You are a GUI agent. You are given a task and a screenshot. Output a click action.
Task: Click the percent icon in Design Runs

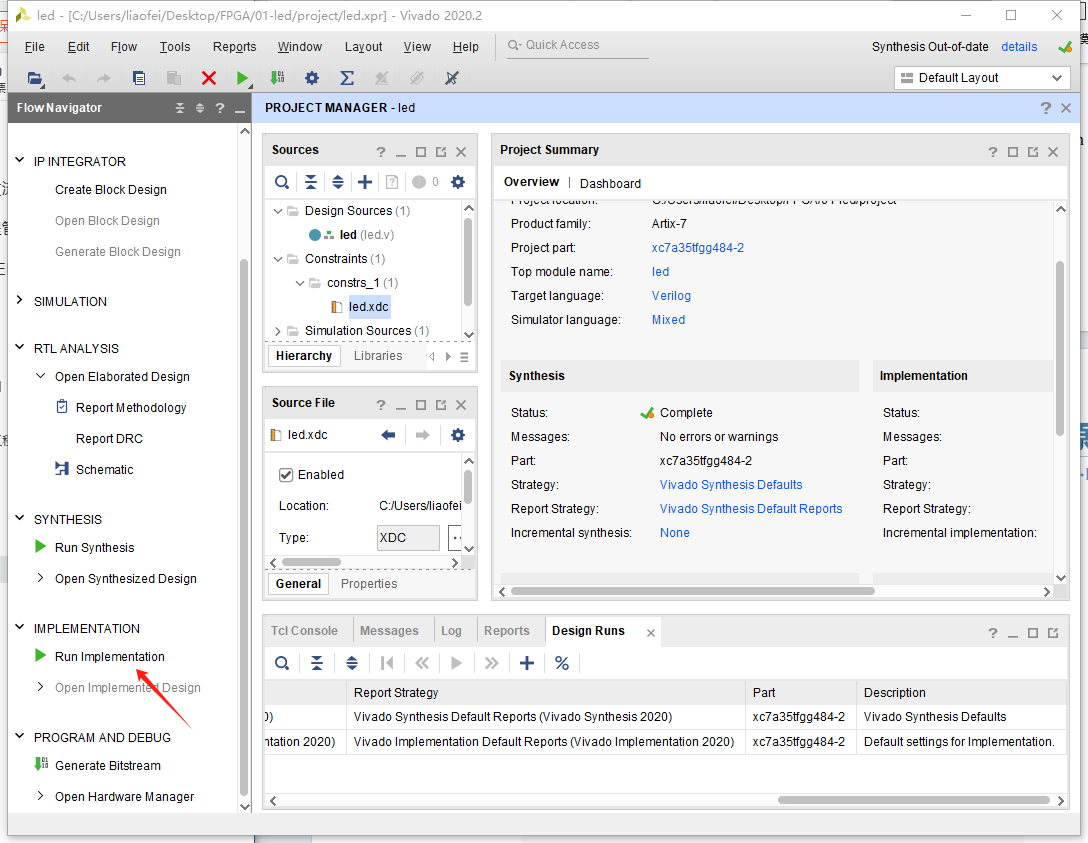click(562, 663)
